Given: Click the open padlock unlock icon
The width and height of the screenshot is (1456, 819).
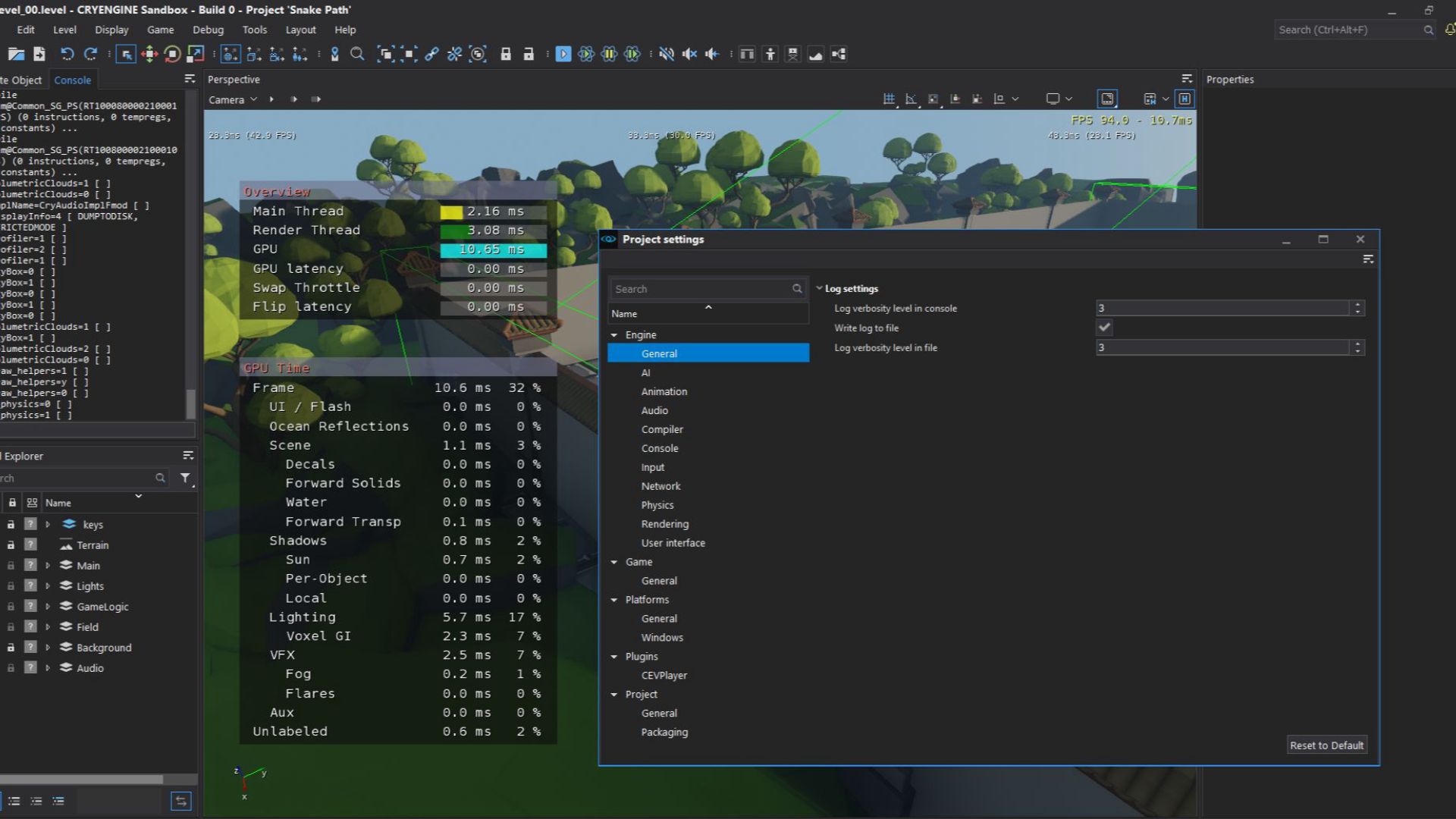Looking at the screenshot, I should point(529,54).
